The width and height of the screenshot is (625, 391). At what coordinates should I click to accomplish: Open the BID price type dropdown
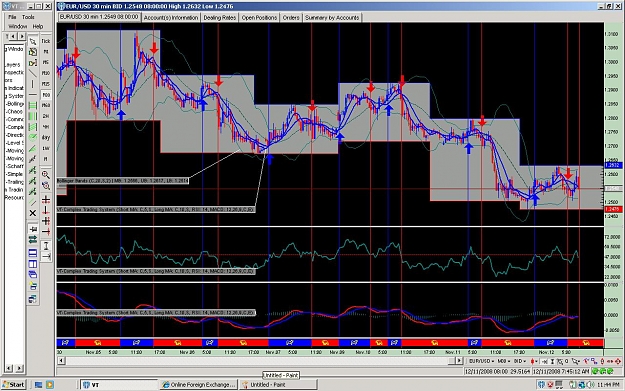pos(520,361)
